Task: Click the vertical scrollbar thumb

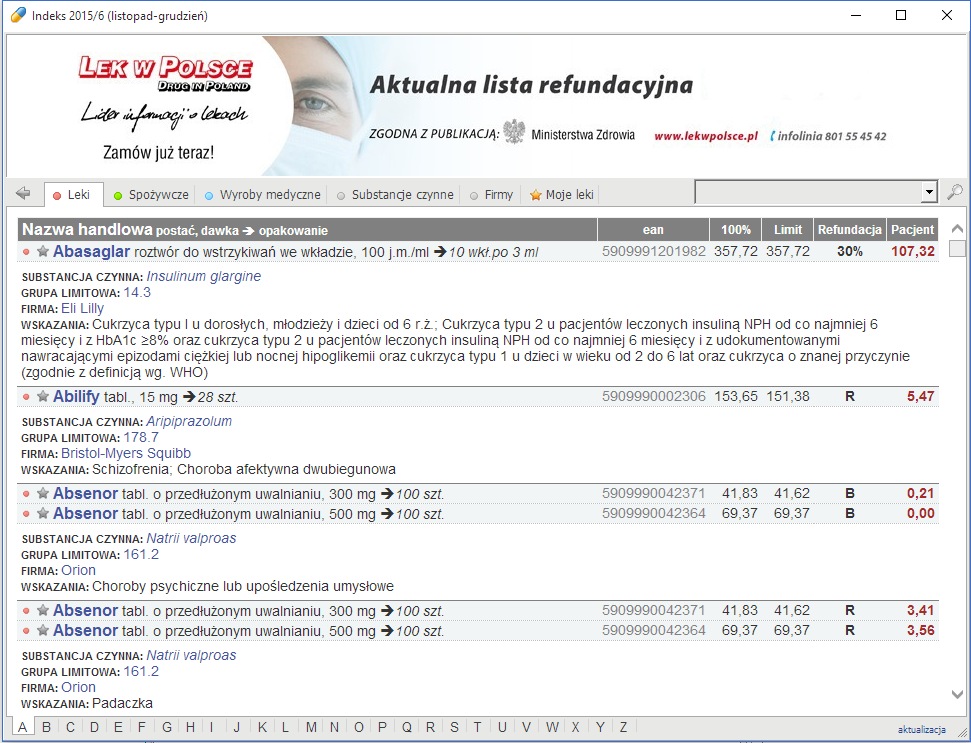Action: (957, 248)
